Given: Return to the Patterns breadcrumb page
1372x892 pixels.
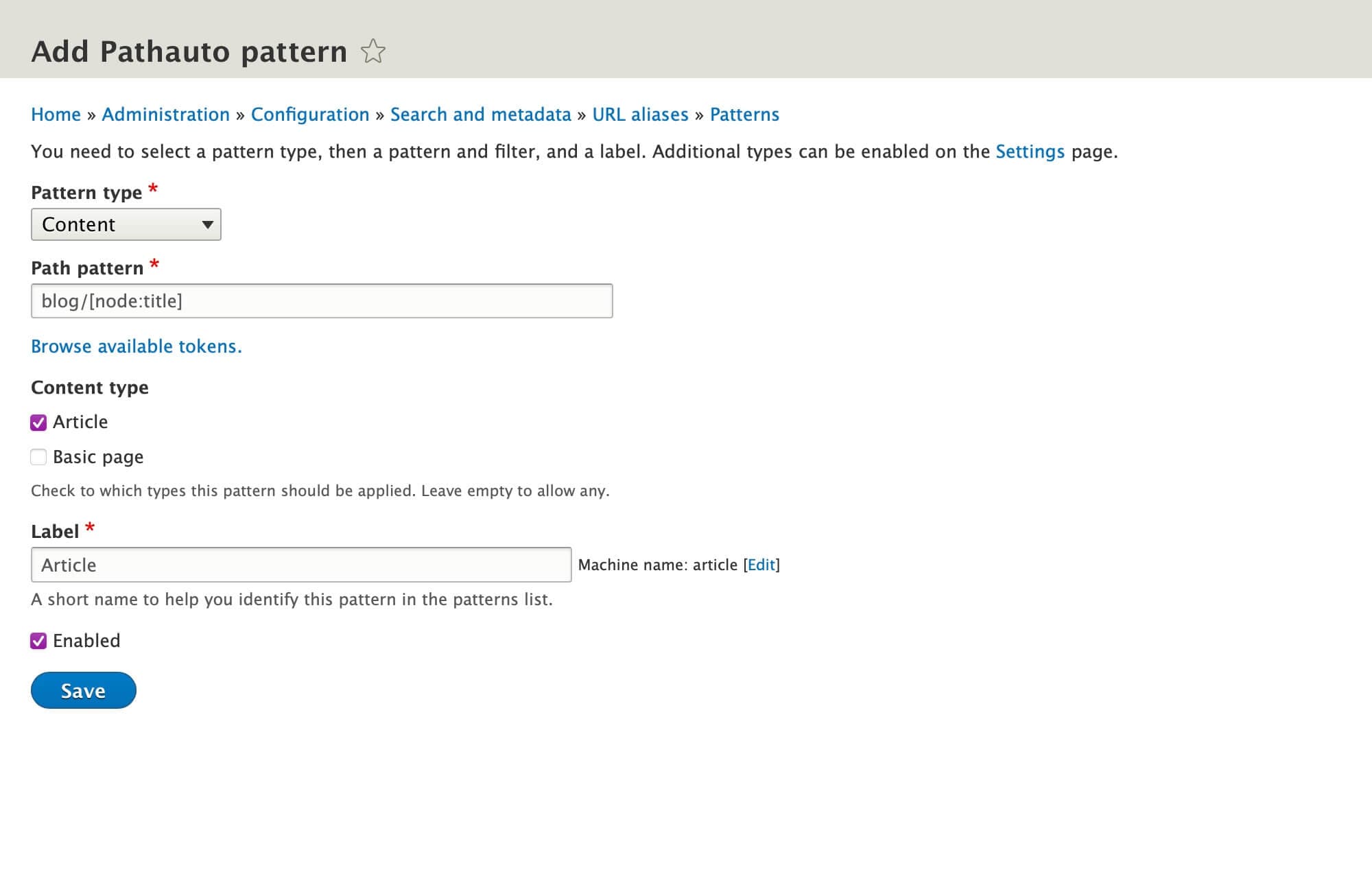Looking at the screenshot, I should click(745, 115).
